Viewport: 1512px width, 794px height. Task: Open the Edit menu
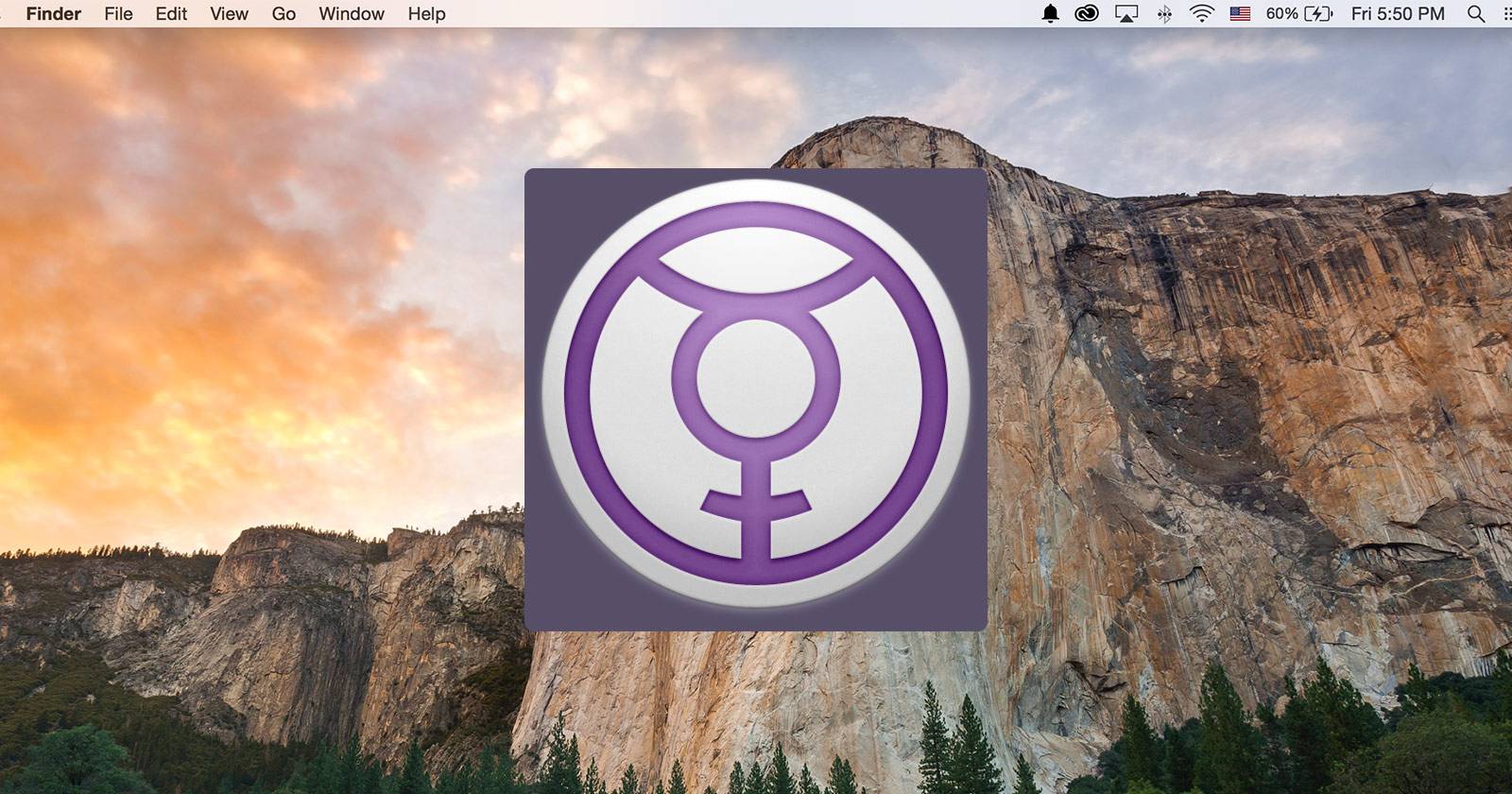(171, 14)
